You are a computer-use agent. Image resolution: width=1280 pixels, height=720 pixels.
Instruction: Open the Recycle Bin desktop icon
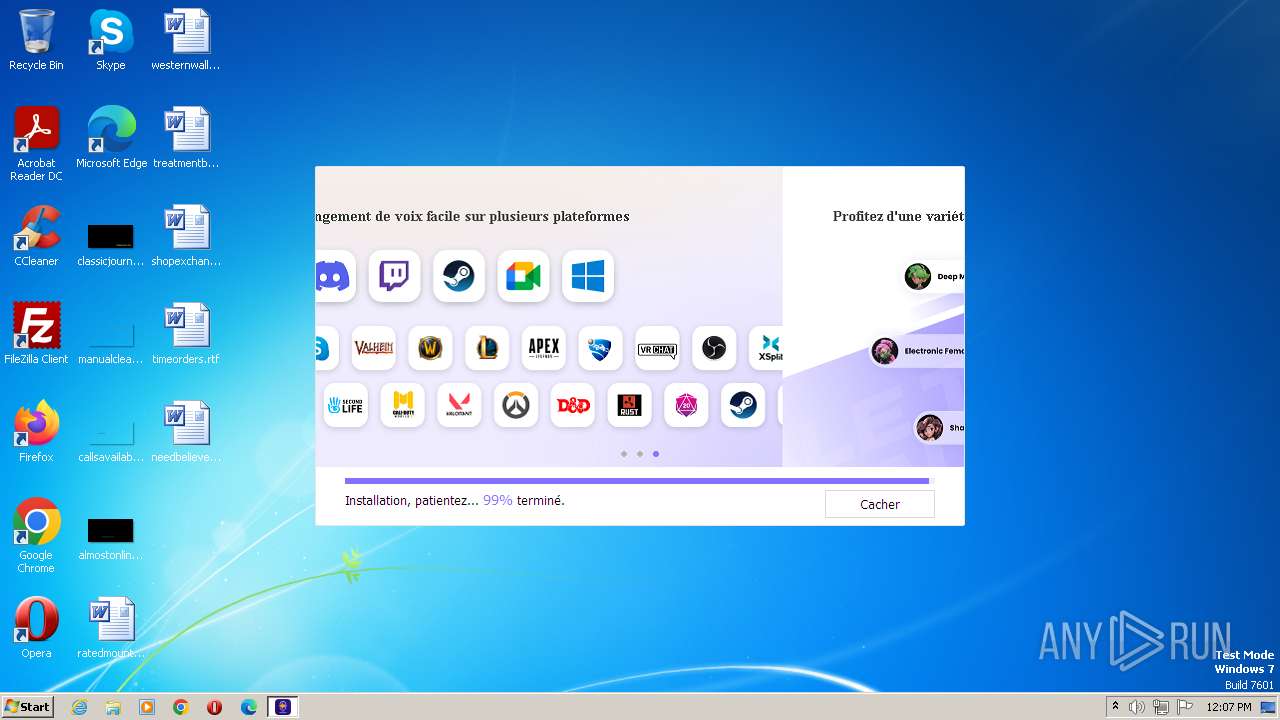point(36,40)
